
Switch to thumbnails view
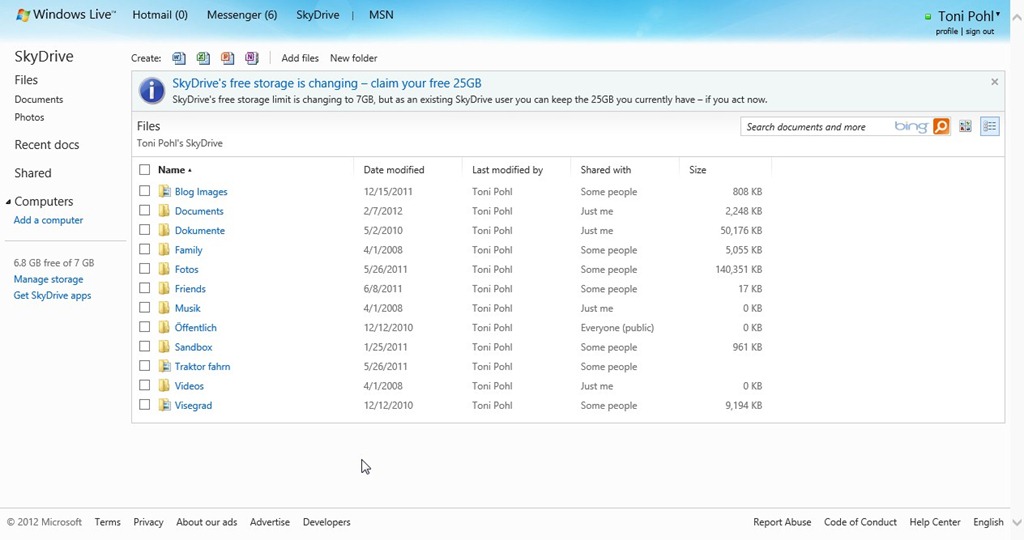(x=965, y=127)
